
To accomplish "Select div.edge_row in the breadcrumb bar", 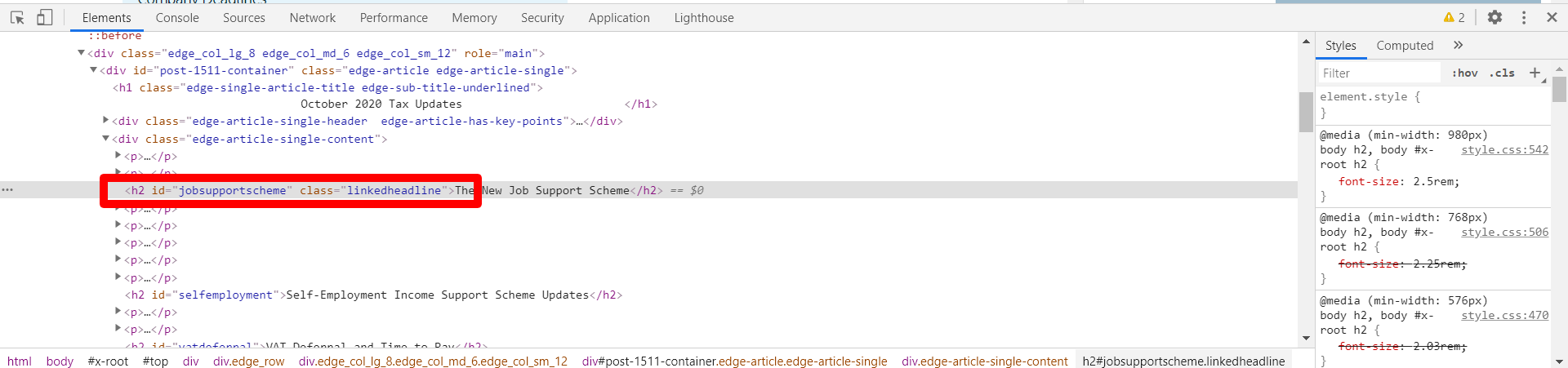I will [249, 361].
